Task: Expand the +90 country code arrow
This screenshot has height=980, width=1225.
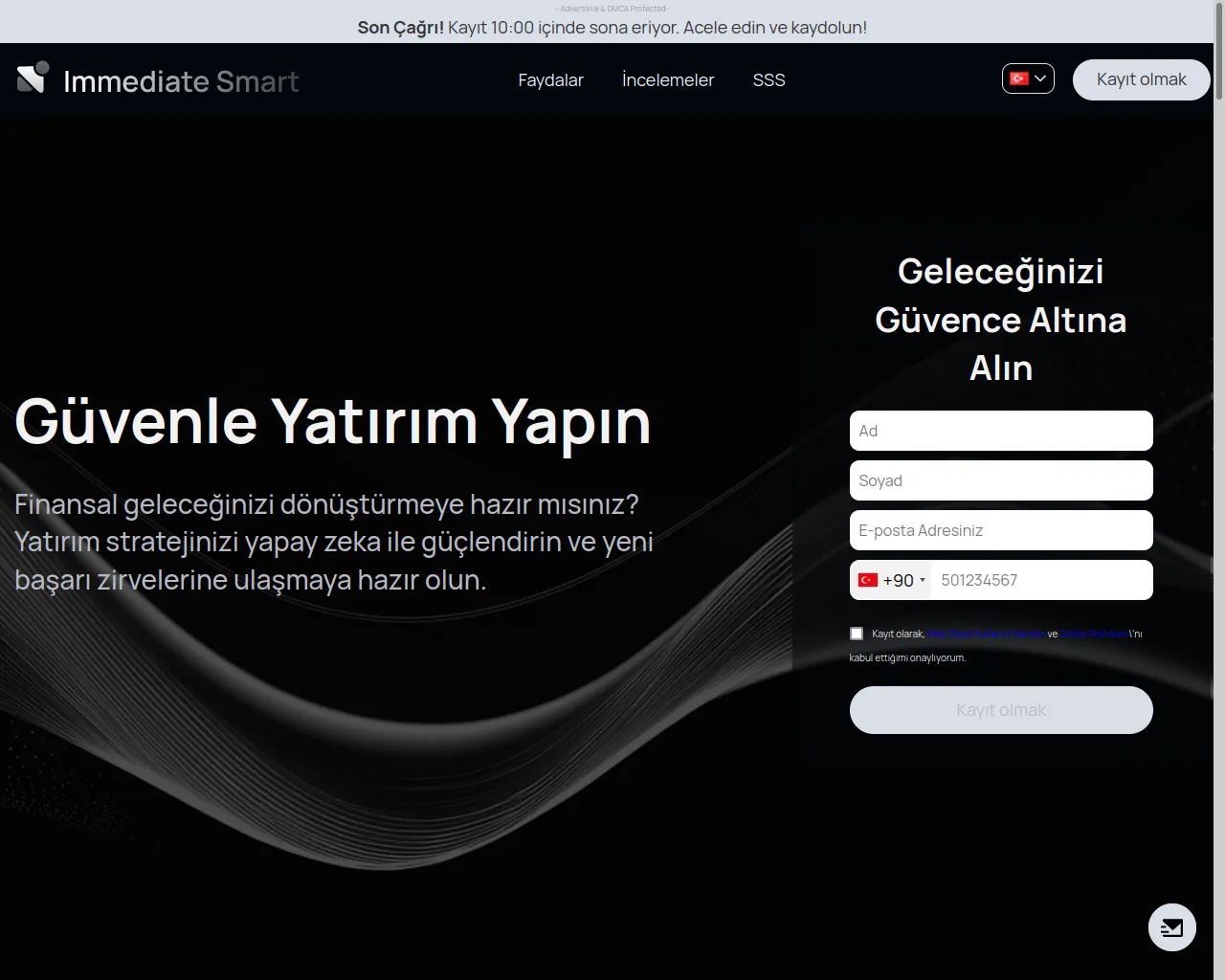Action: [923, 580]
